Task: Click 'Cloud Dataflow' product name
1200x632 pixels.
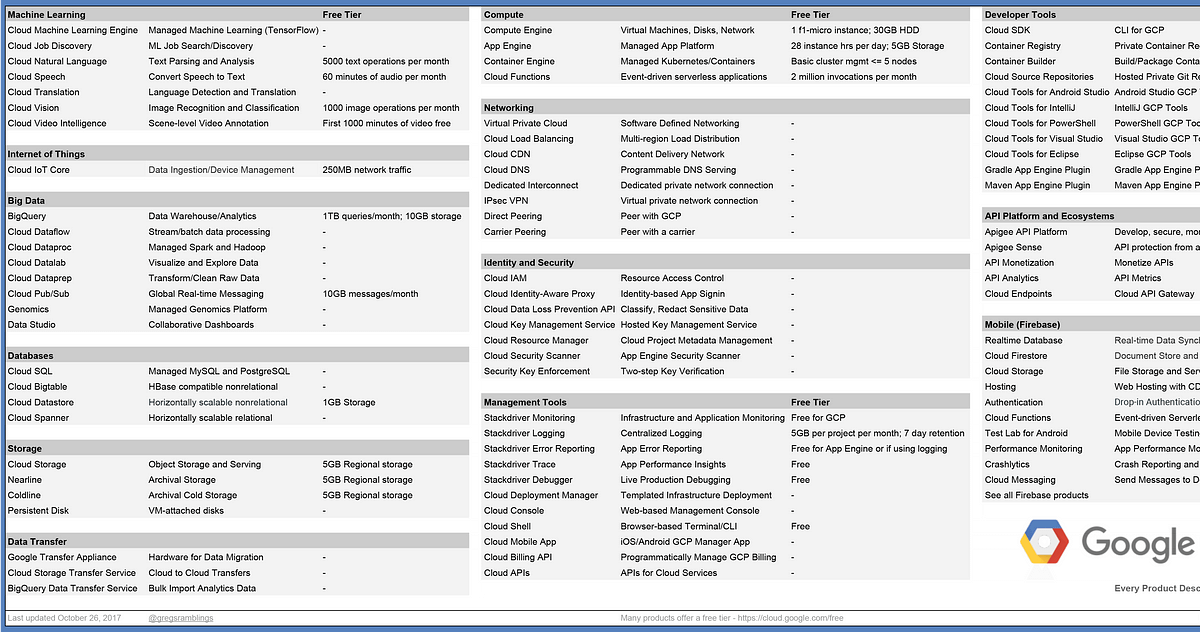Action: coord(39,232)
